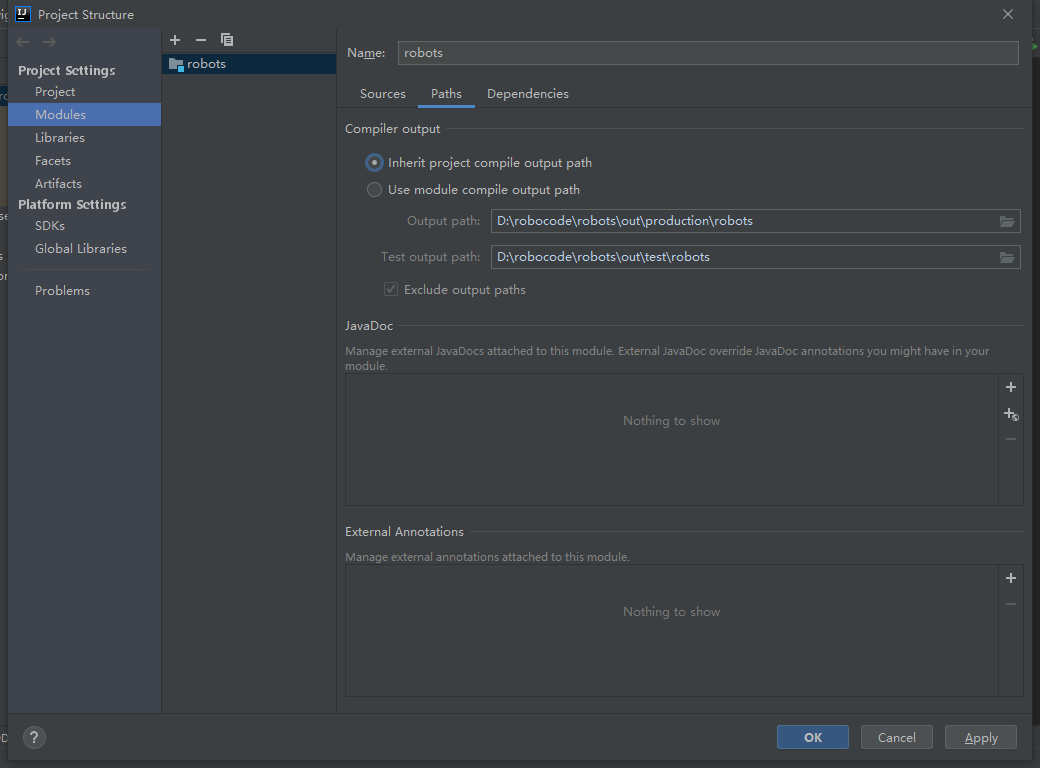This screenshot has height=768, width=1040.
Task: Remove JavaDoc entry with minus icon
Action: pos(1011,439)
